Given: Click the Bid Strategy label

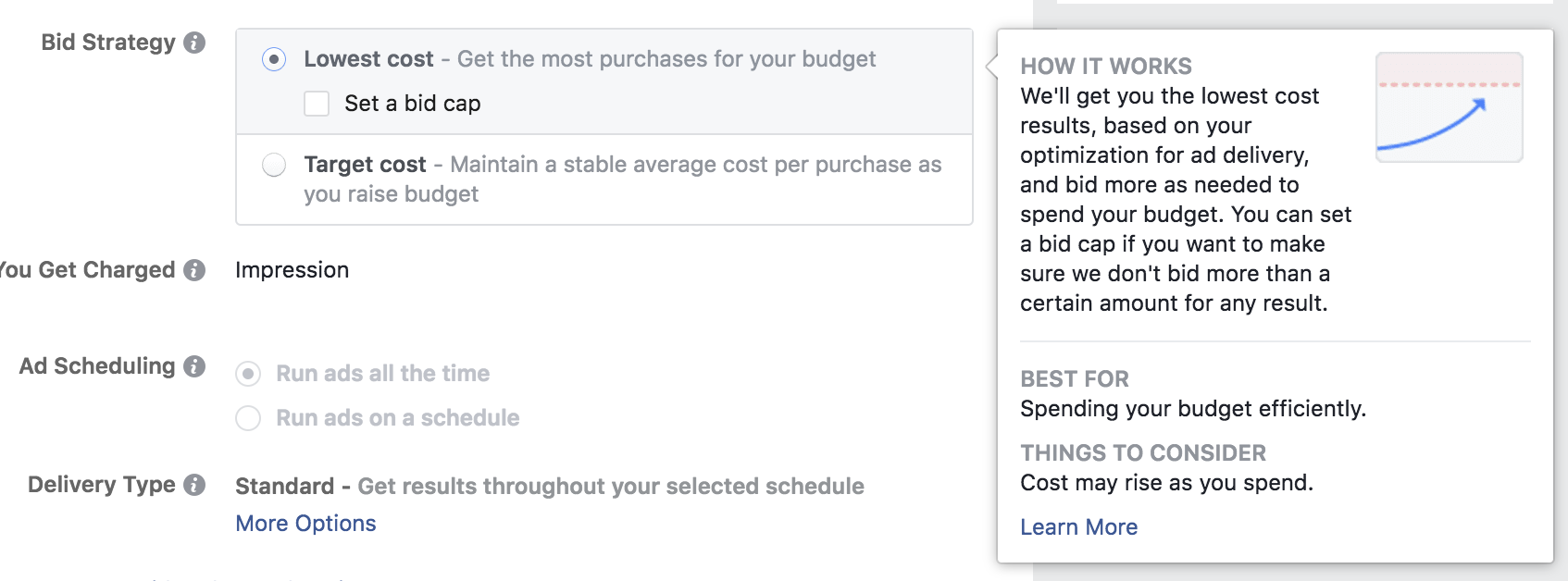Looking at the screenshot, I should point(108,43).
